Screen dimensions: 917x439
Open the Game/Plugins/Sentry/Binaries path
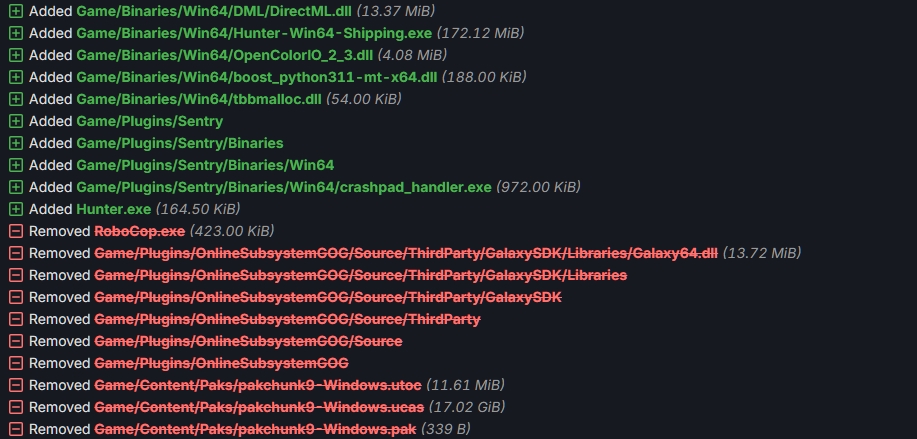pyautogui.click(x=180, y=143)
